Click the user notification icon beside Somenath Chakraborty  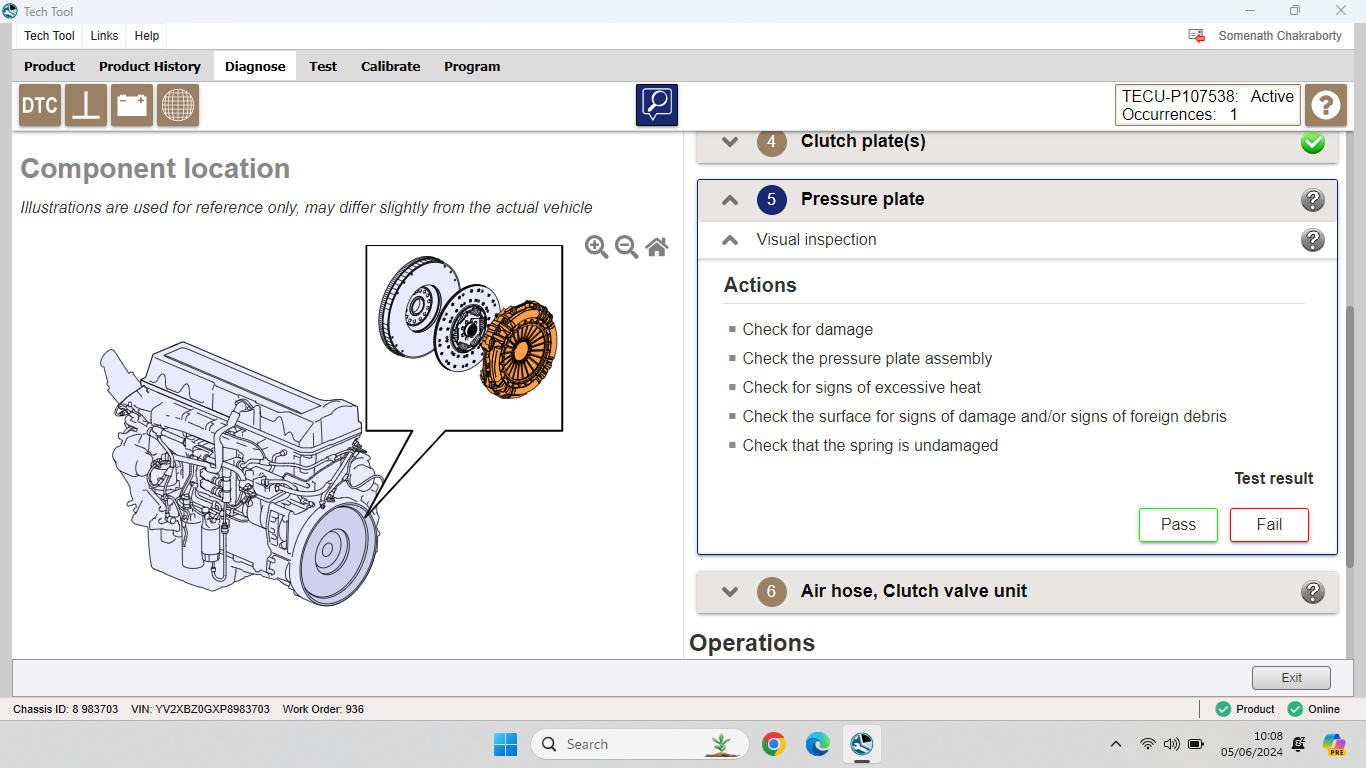1196,35
